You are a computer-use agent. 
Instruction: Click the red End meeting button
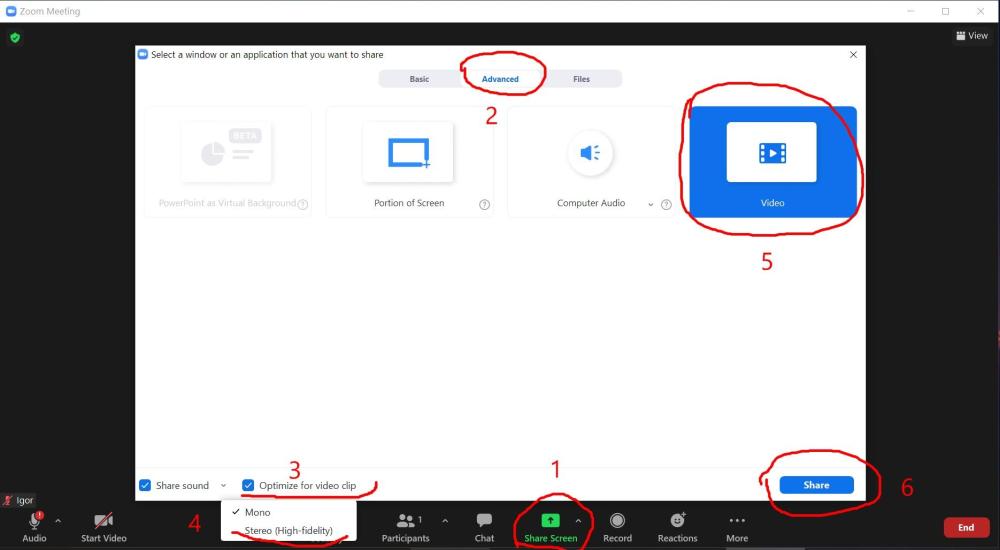click(x=965, y=528)
